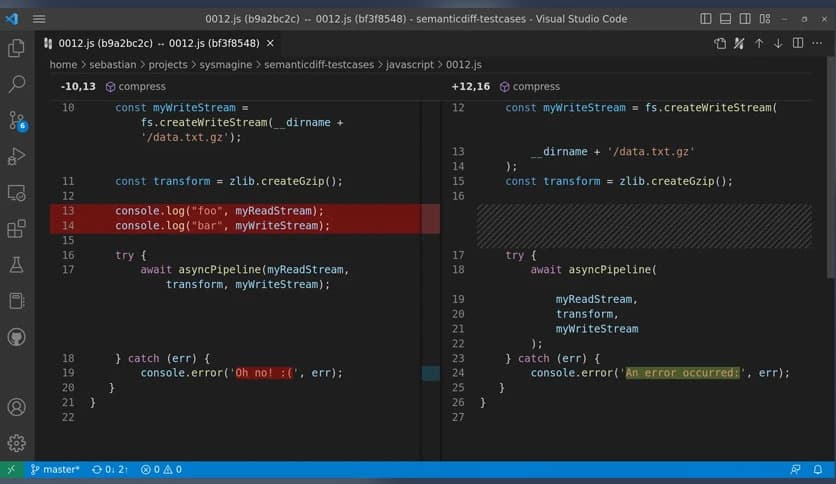This screenshot has width=836, height=484.
Task: Click the Open File icon in editor toolbar
Action: pyautogui.click(x=720, y=43)
